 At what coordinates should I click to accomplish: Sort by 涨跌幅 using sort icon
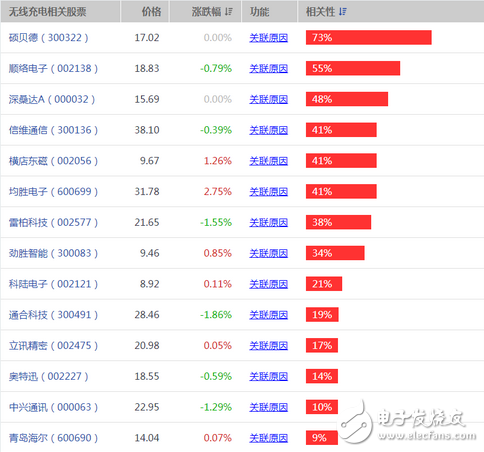[229, 12]
